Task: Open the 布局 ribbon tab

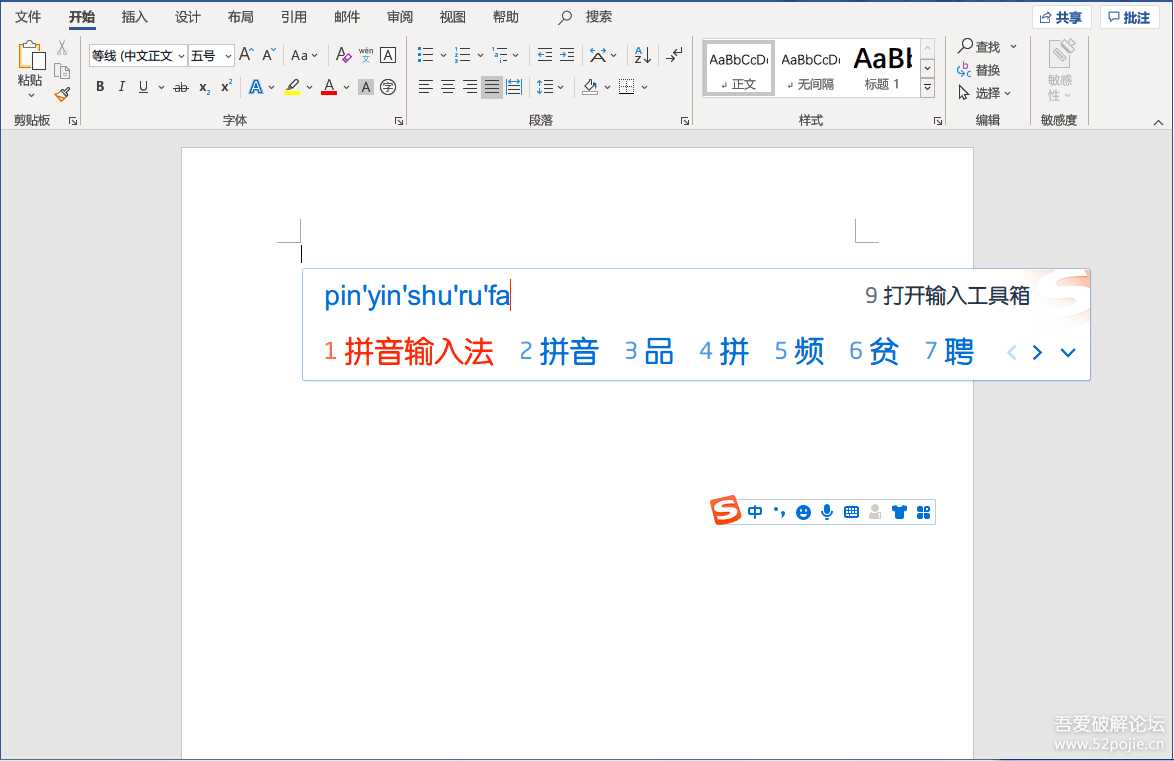Action: pyautogui.click(x=240, y=17)
